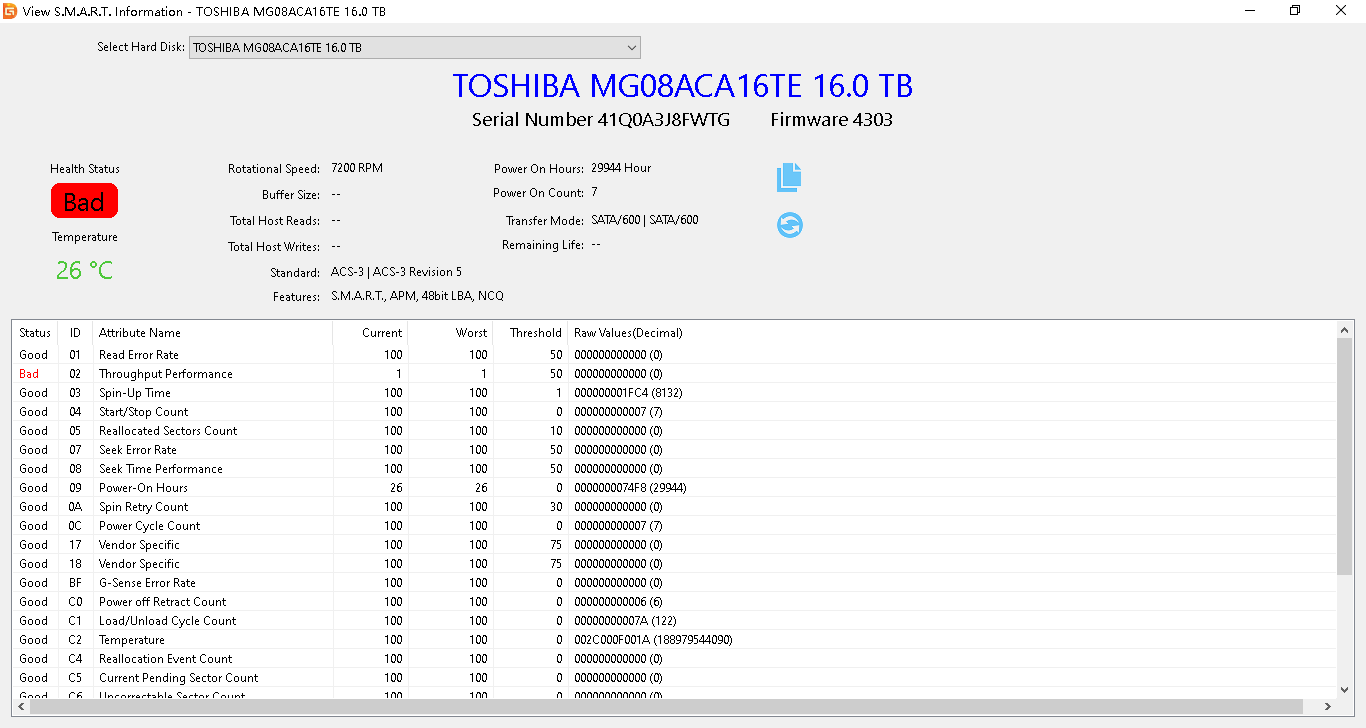Click the vertical scrollbar thumb in the table
The image size is (1366, 728).
click(1345, 456)
